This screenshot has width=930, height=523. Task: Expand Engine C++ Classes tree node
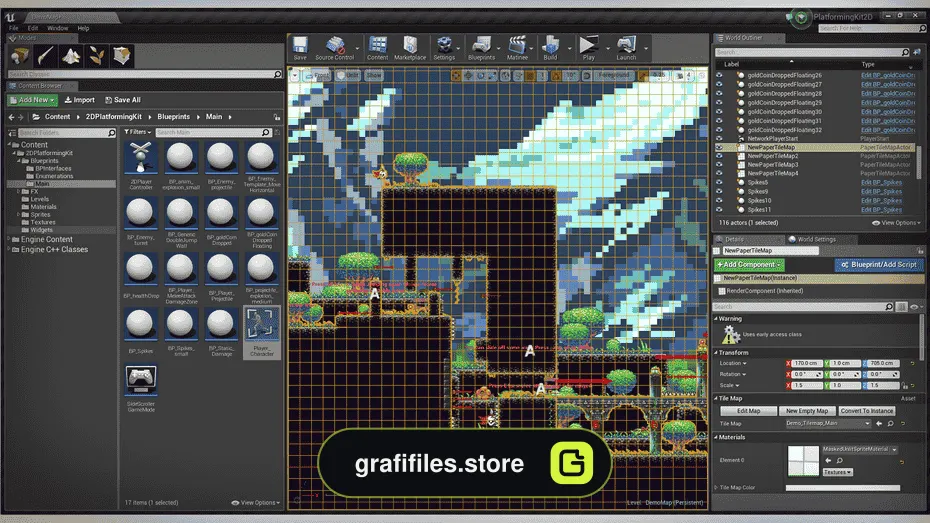pyautogui.click(x=9, y=250)
